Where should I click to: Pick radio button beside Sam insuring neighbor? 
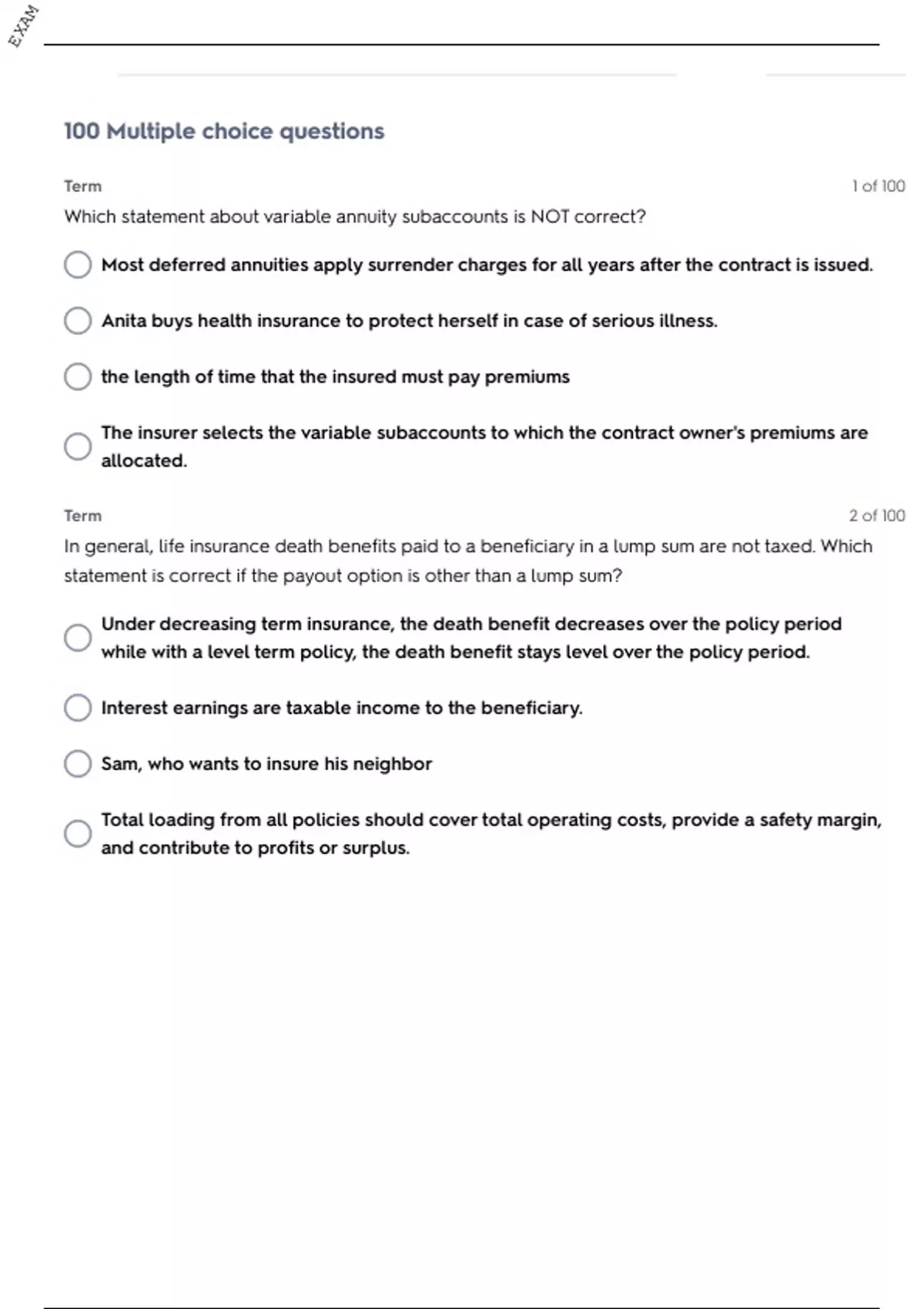coord(78,764)
